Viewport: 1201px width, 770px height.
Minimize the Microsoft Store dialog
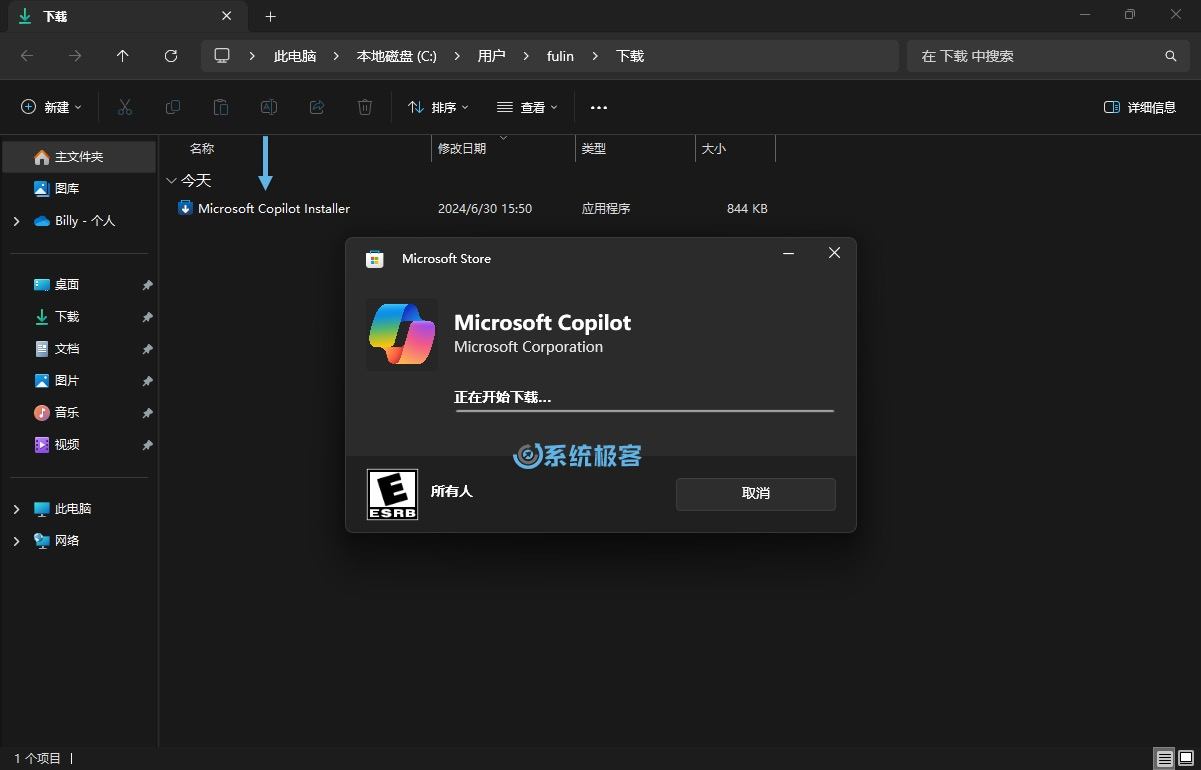(x=788, y=253)
